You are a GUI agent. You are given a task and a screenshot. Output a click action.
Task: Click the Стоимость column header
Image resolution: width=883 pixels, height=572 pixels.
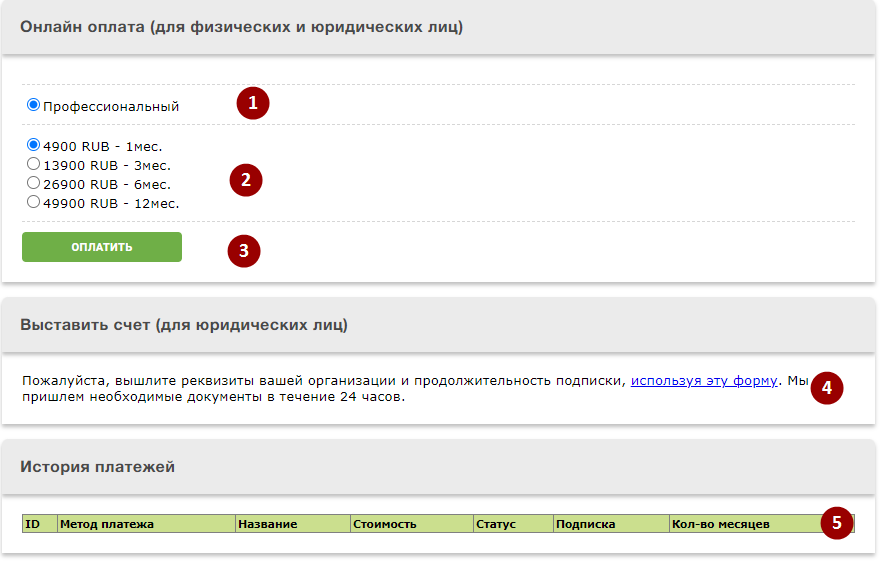[384, 524]
